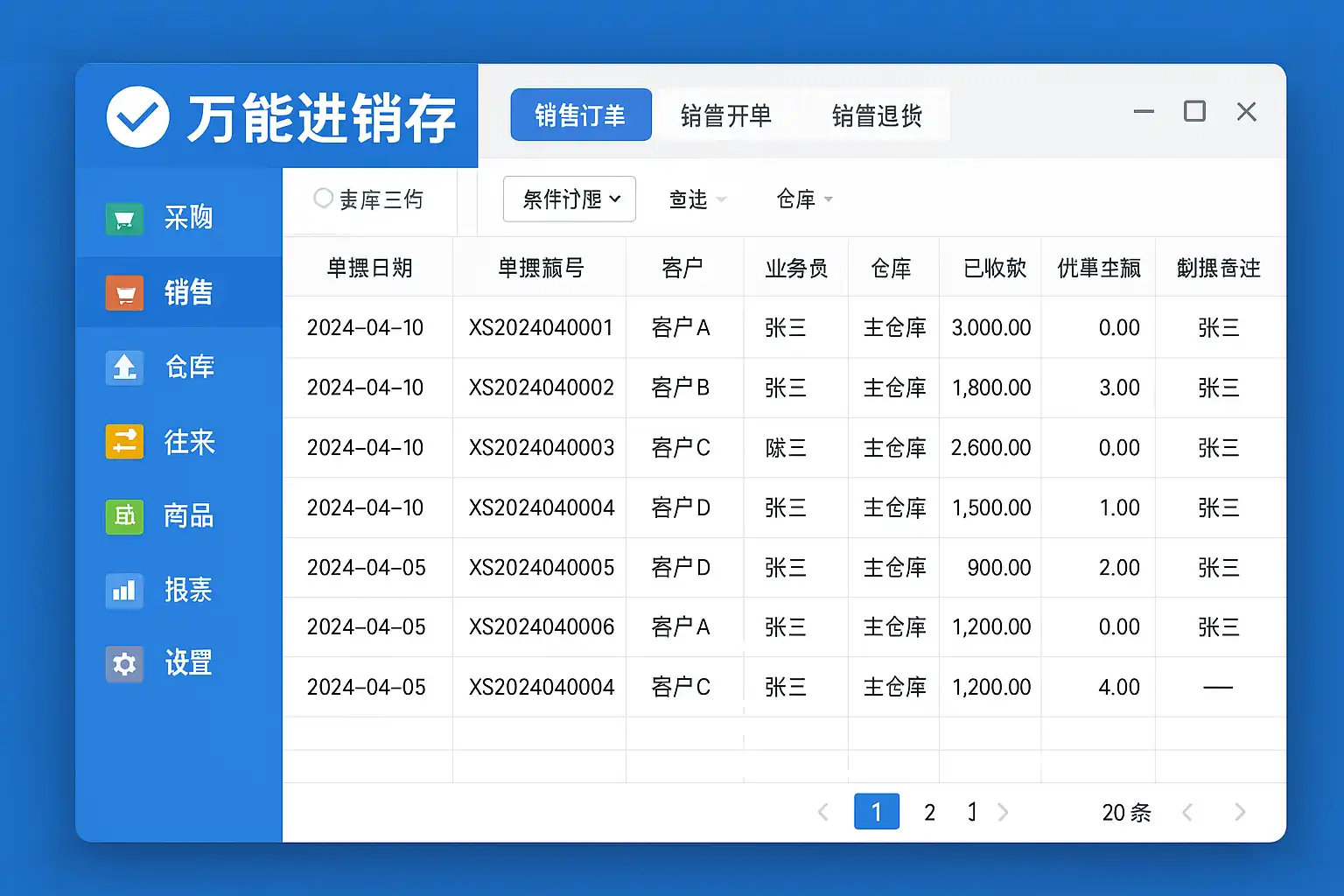Open Settings via the gear icon
The height and width of the screenshot is (896, 1344).
pos(124,664)
